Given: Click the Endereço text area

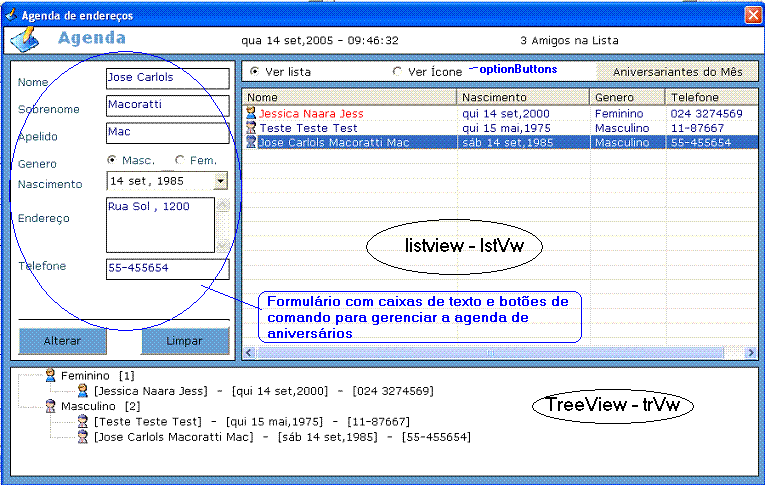Looking at the screenshot, I should [x=161, y=224].
